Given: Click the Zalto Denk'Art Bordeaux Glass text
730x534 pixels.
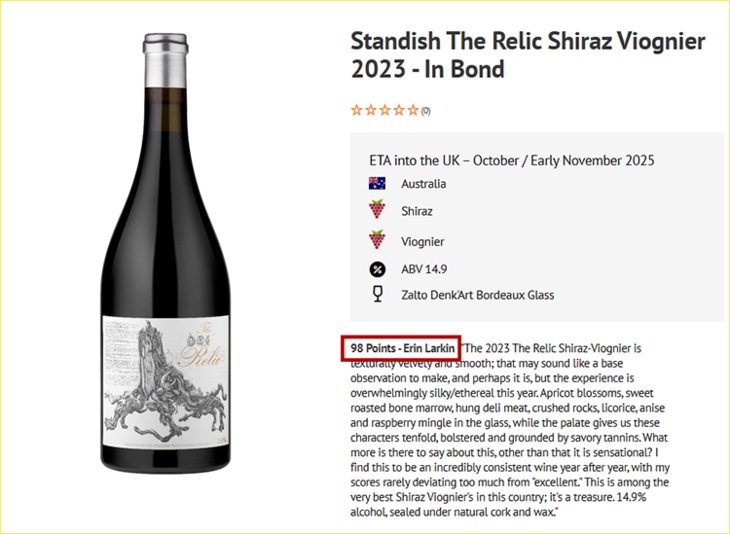Looking at the screenshot, I should [478, 295].
